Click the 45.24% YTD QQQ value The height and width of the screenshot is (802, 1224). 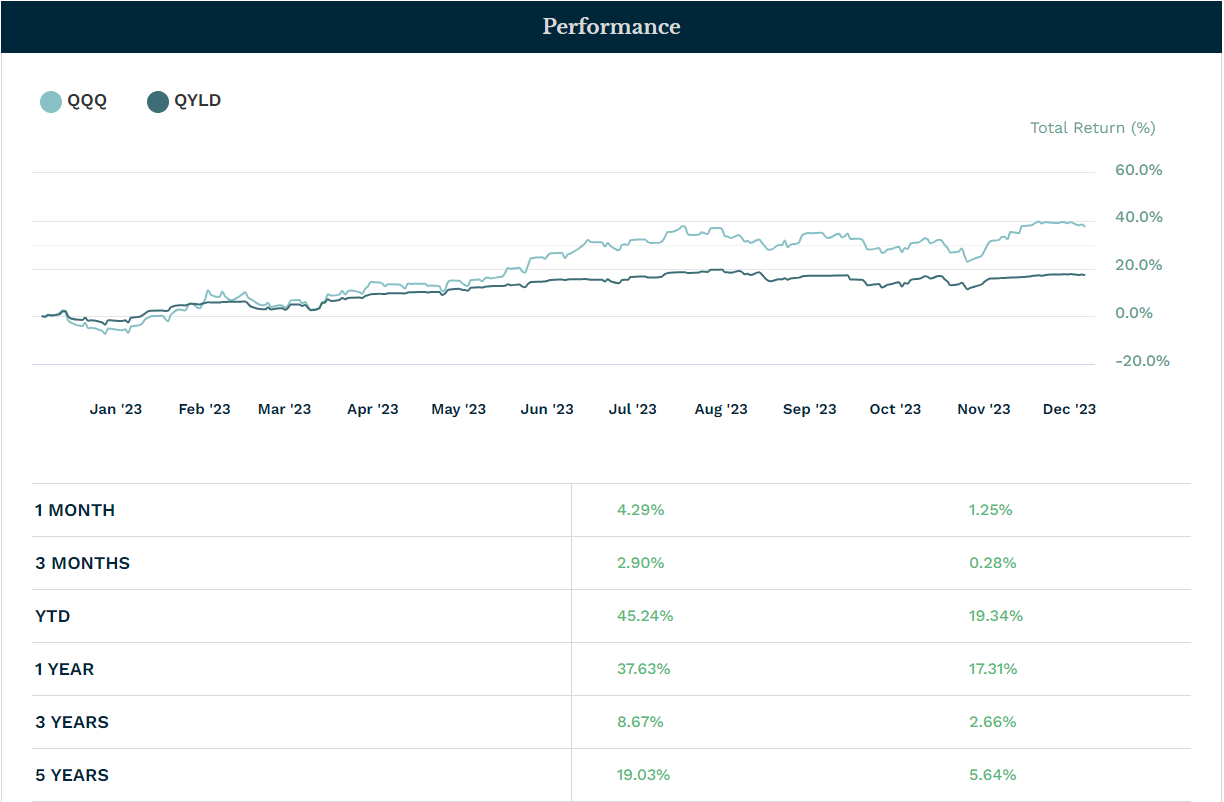(x=646, y=616)
